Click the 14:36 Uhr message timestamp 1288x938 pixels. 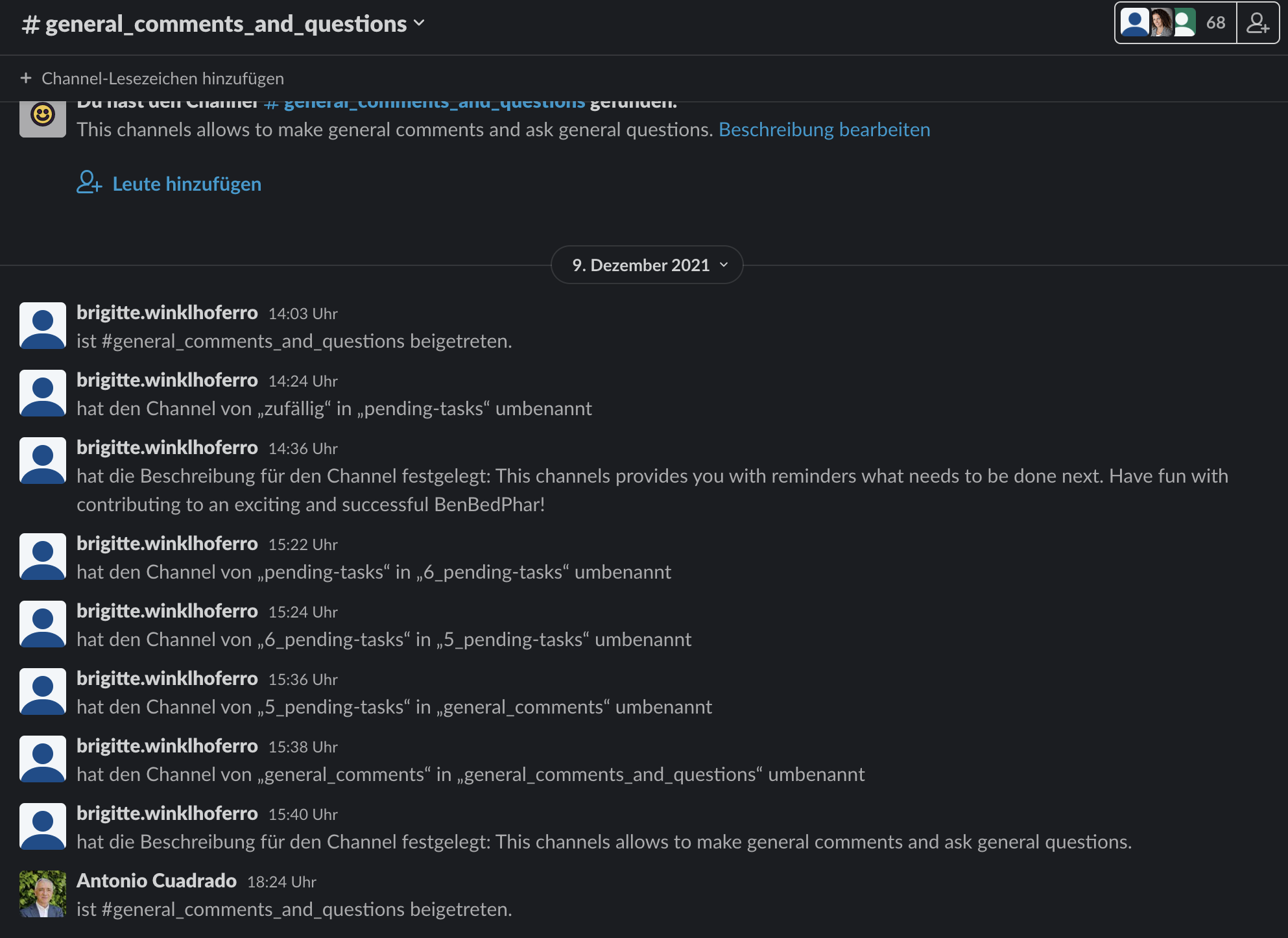click(x=303, y=449)
